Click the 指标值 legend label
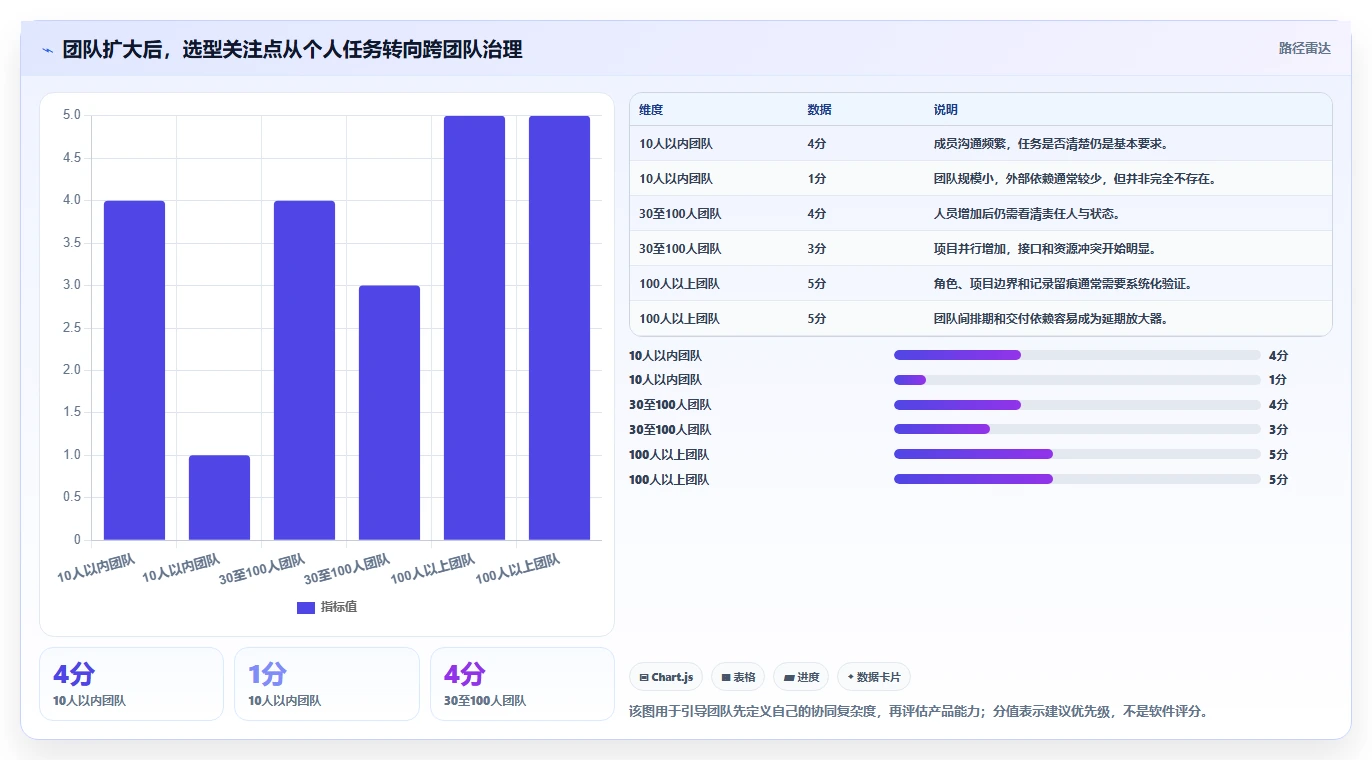 338,607
